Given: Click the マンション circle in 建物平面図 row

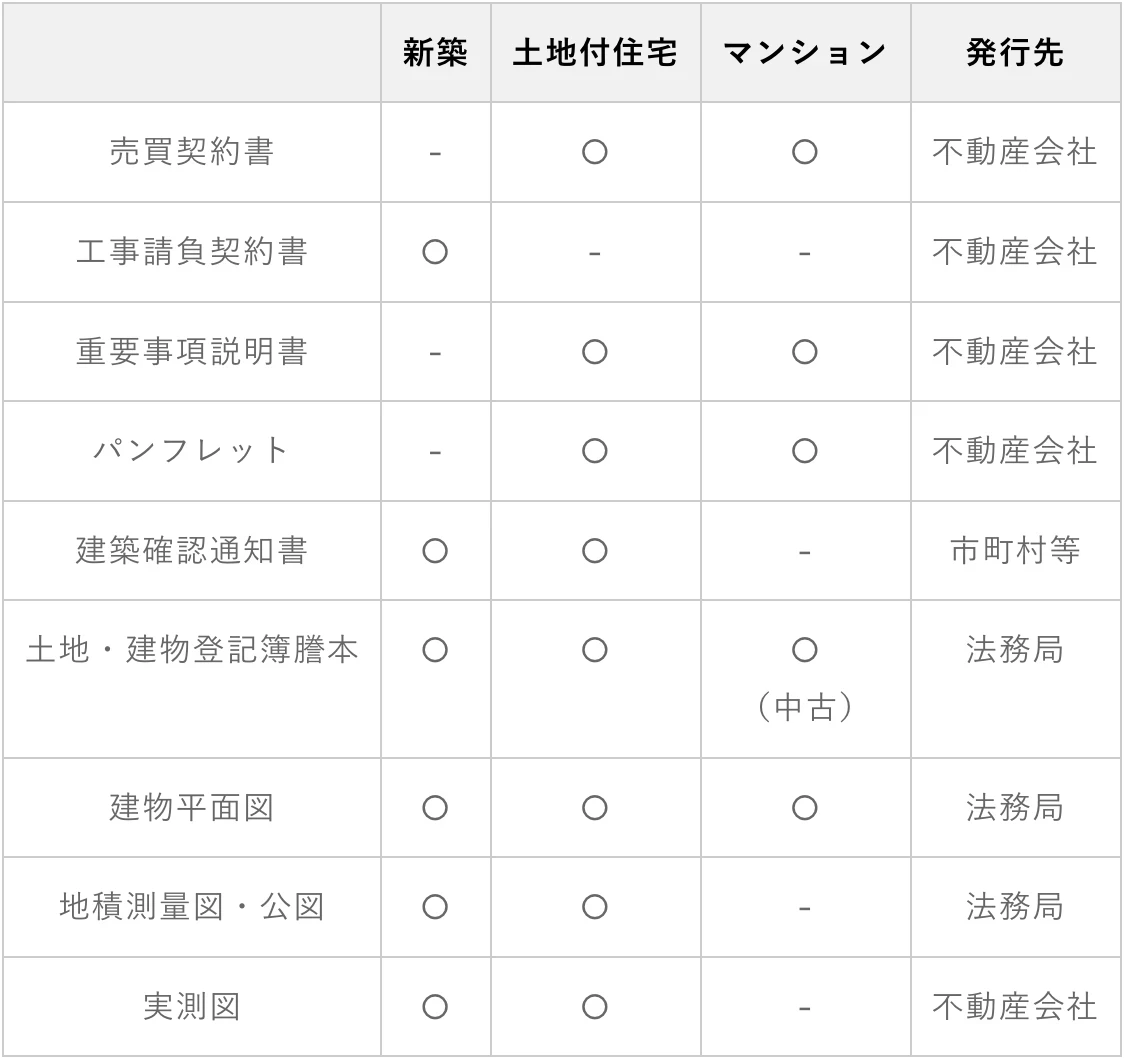Looking at the screenshot, I should click(805, 807).
